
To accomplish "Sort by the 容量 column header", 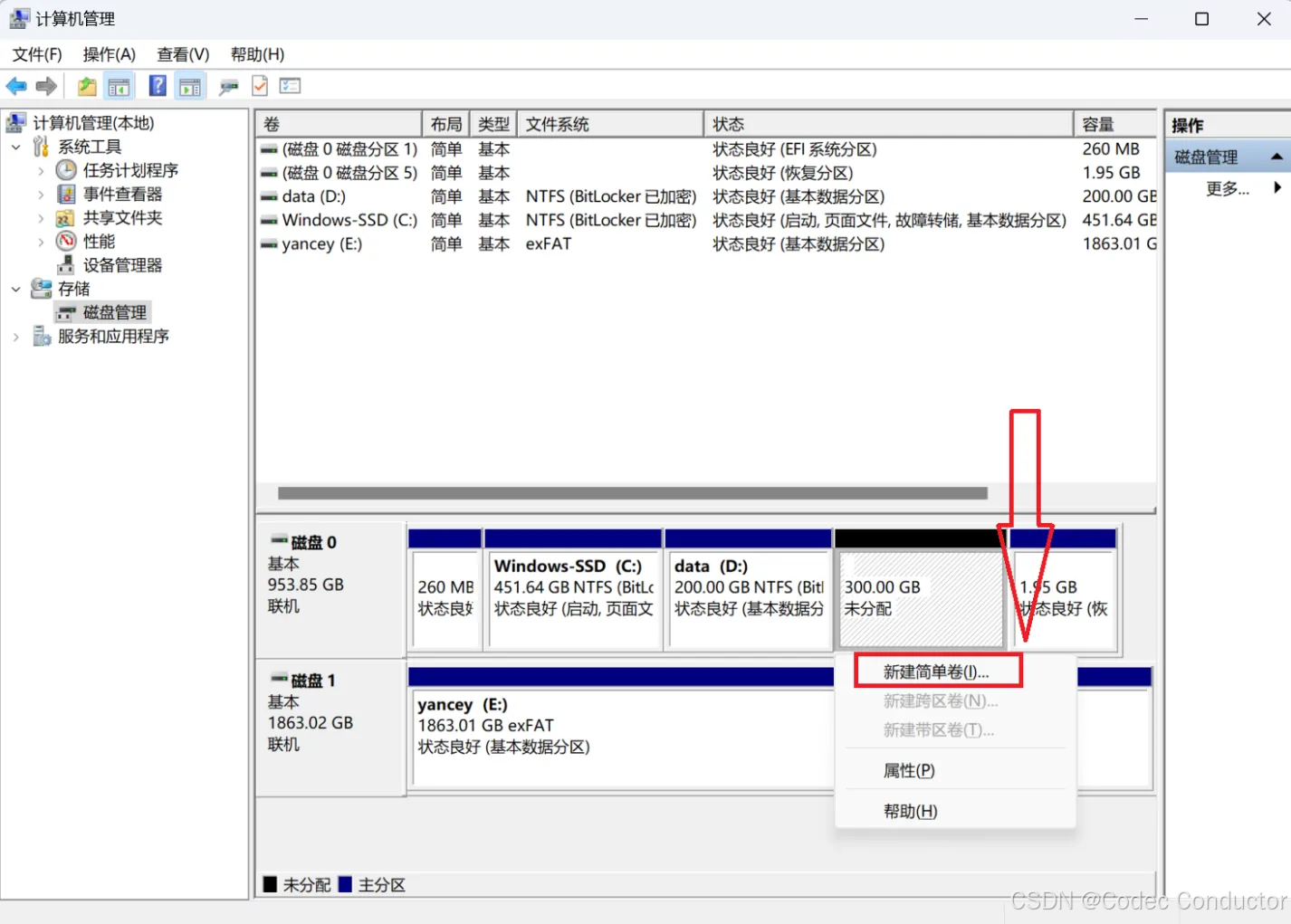I will (x=1115, y=124).
